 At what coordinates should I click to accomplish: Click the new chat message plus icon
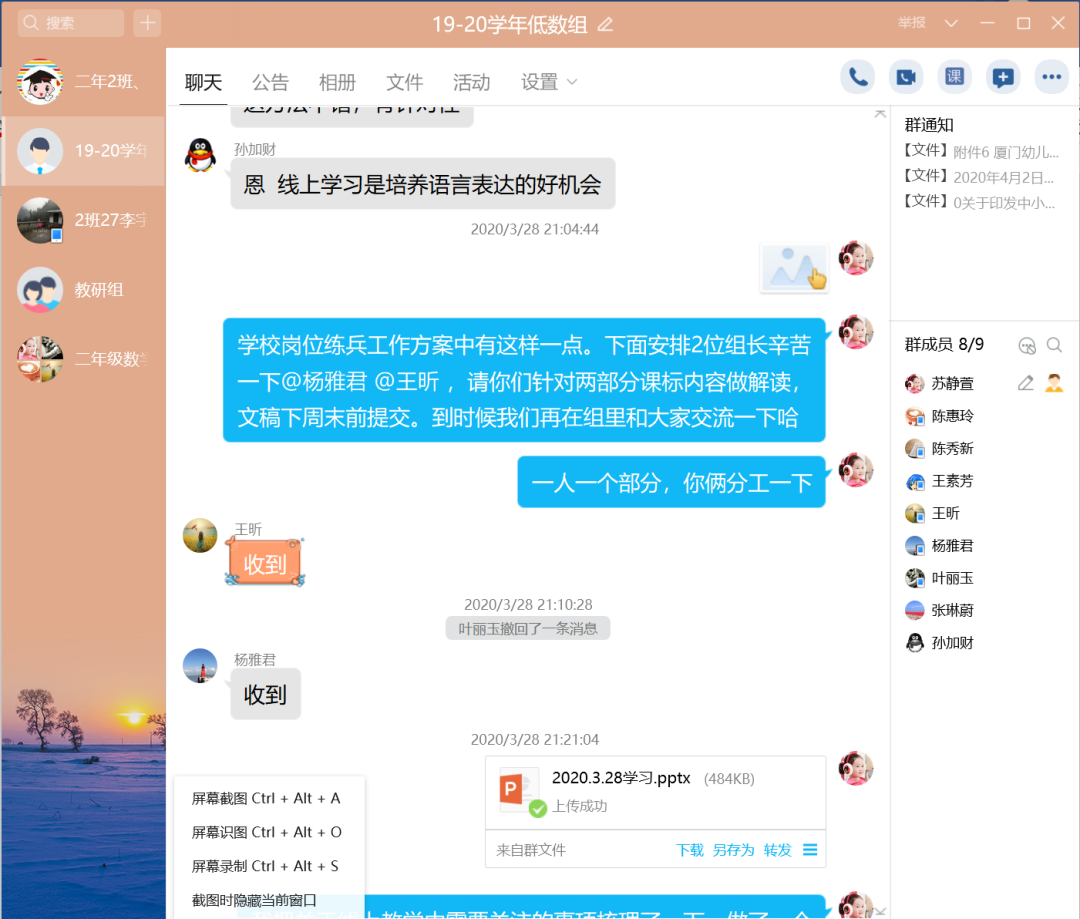pyautogui.click(x=1002, y=77)
